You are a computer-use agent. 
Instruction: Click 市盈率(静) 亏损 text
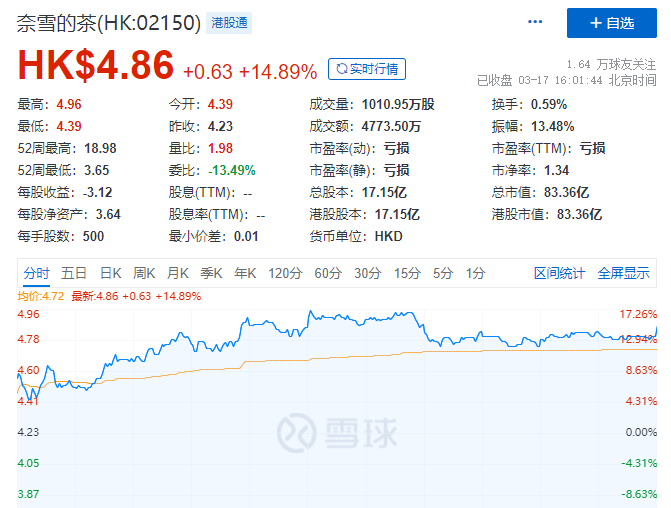(x=396, y=170)
